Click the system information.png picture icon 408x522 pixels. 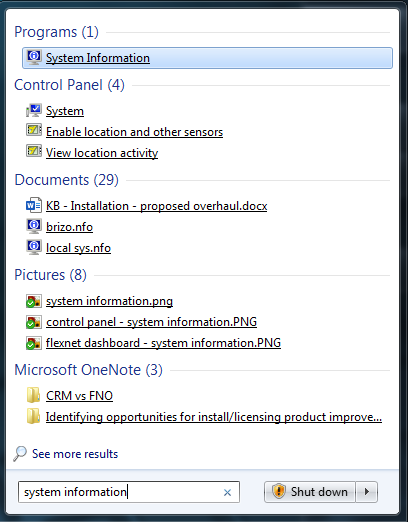34,301
